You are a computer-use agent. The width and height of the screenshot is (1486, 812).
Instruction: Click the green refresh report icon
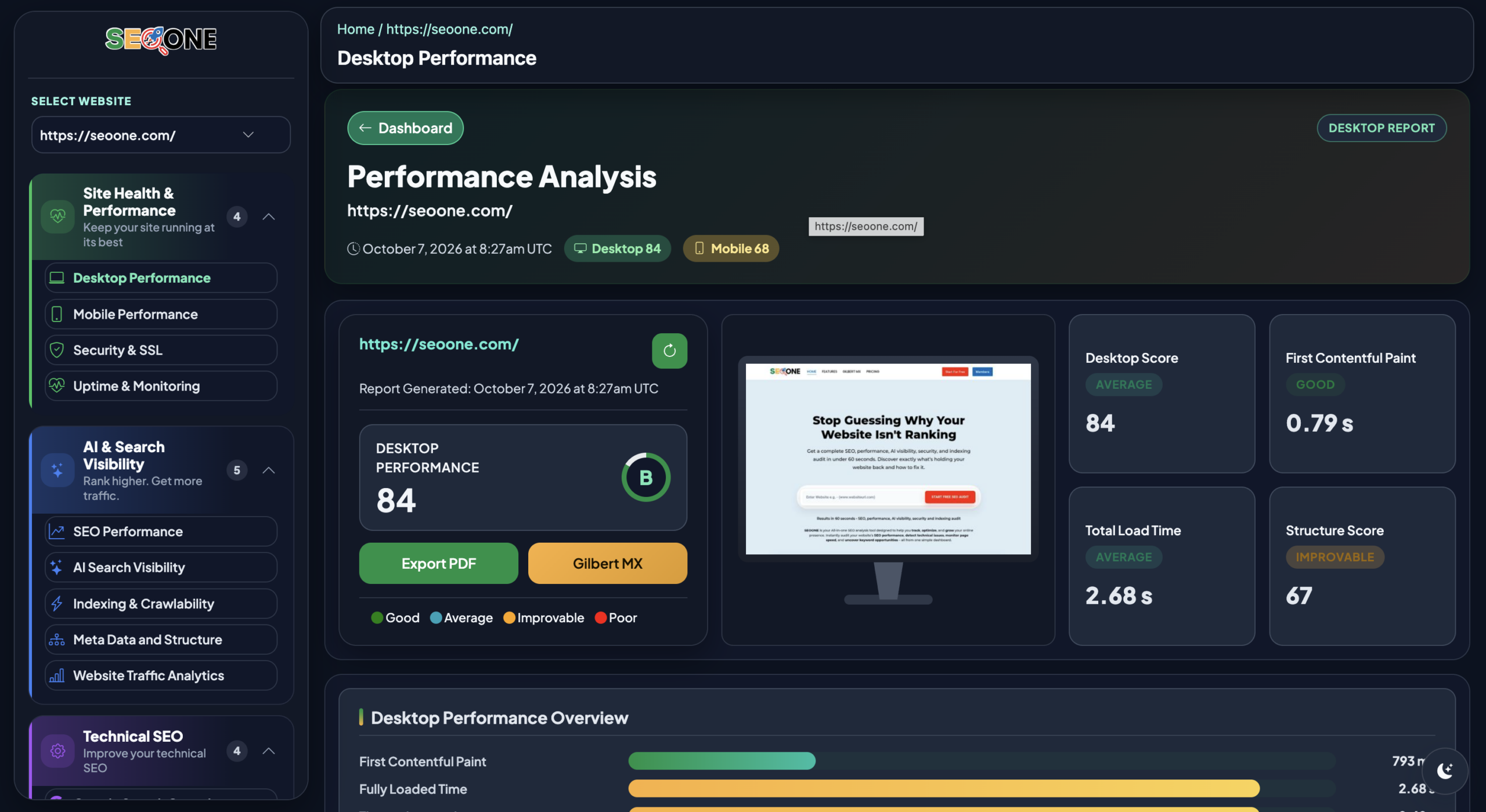point(669,351)
